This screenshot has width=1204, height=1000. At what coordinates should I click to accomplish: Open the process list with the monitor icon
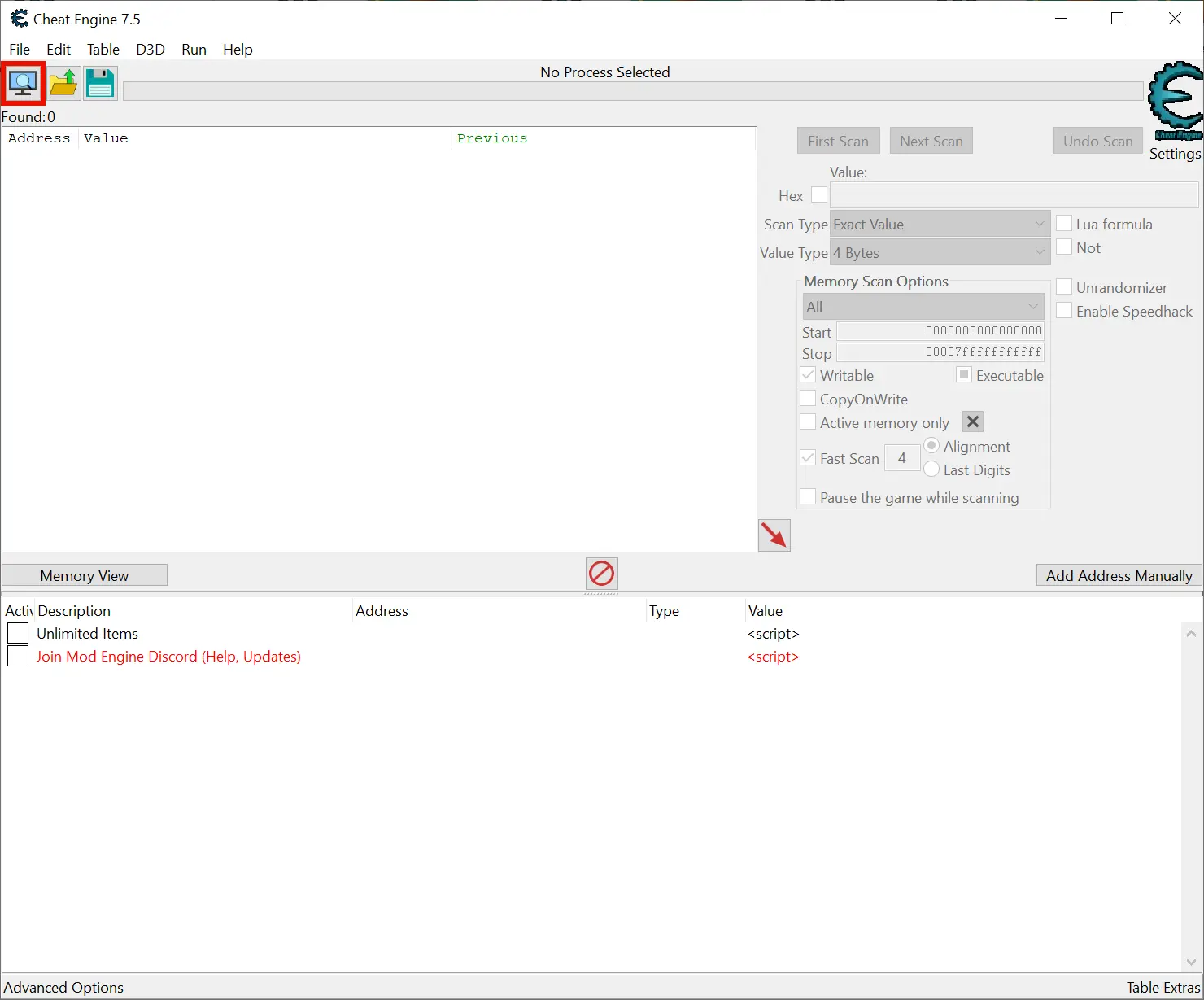pos(23,83)
